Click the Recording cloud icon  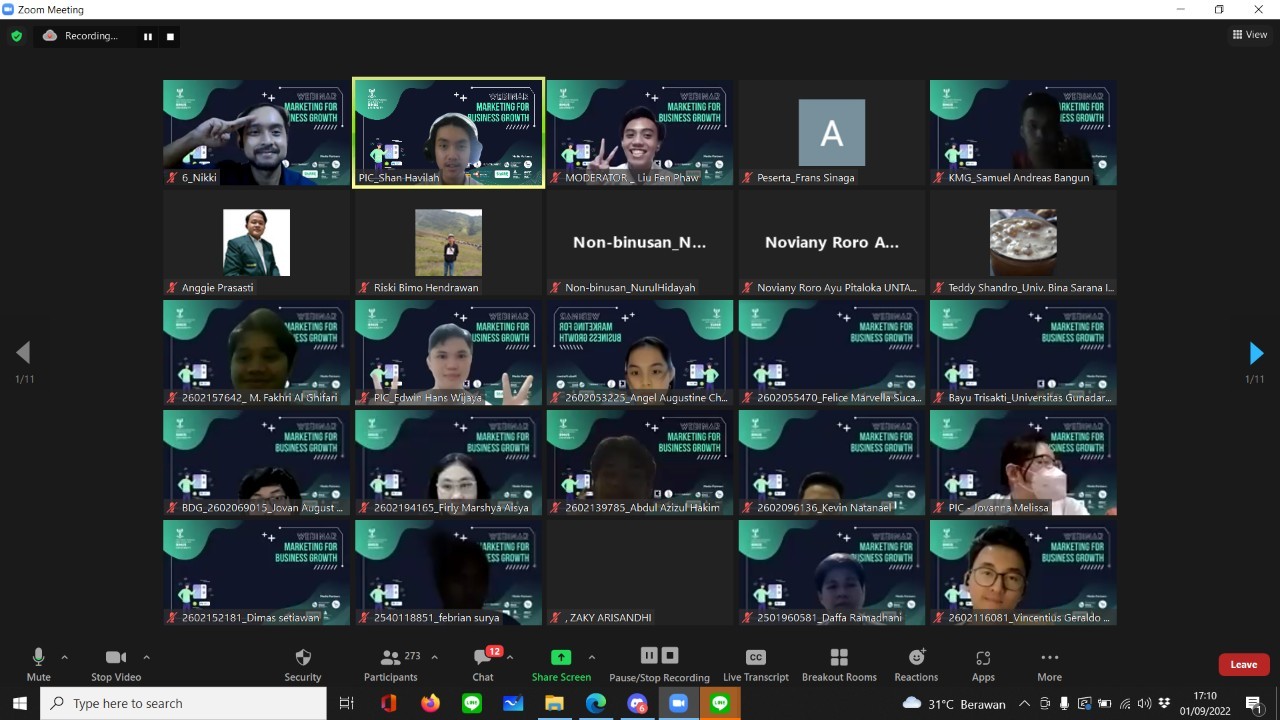click(50, 36)
